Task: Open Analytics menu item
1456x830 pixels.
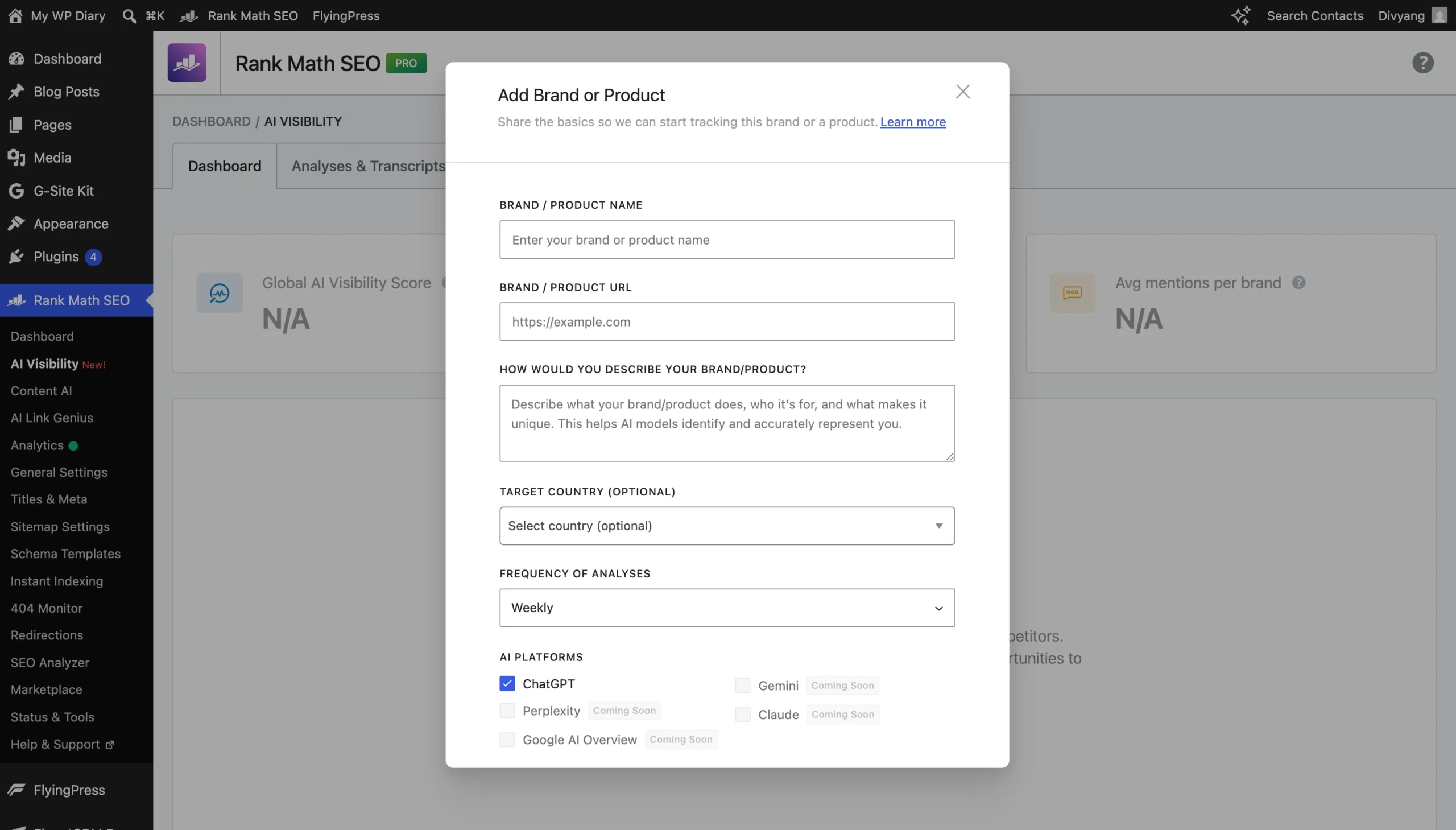Action: 37,445
